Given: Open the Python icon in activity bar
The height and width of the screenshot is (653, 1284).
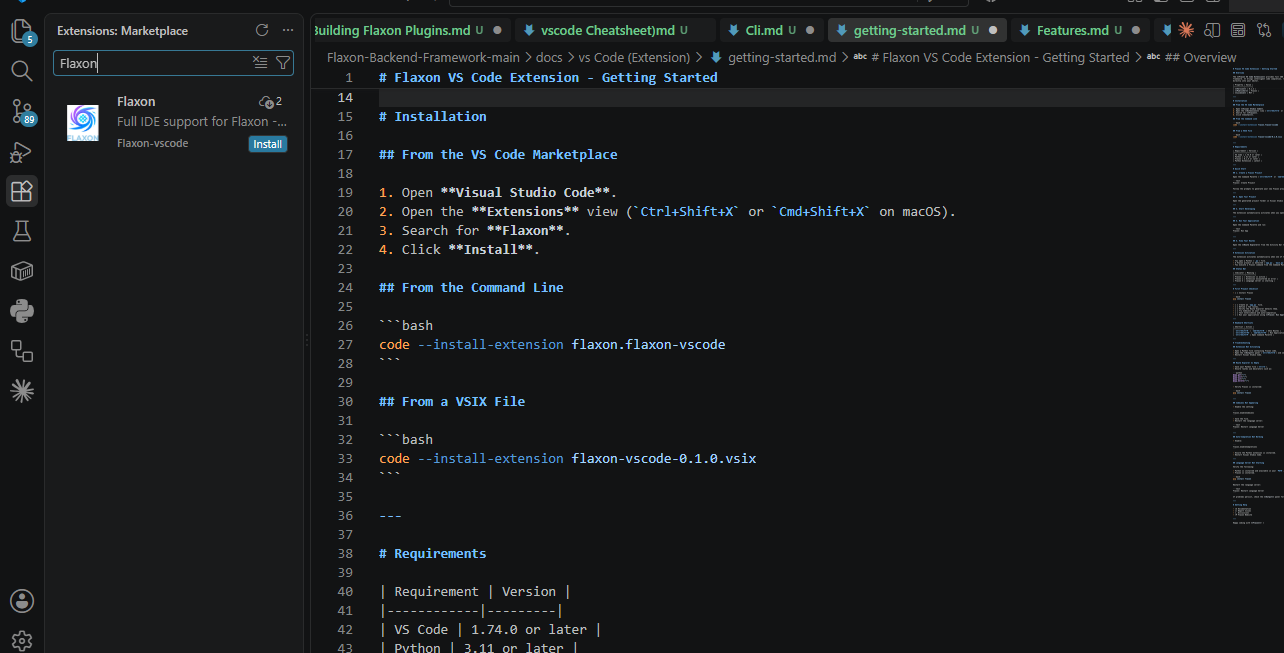Looking at the screenshot, I should (21, 311).
